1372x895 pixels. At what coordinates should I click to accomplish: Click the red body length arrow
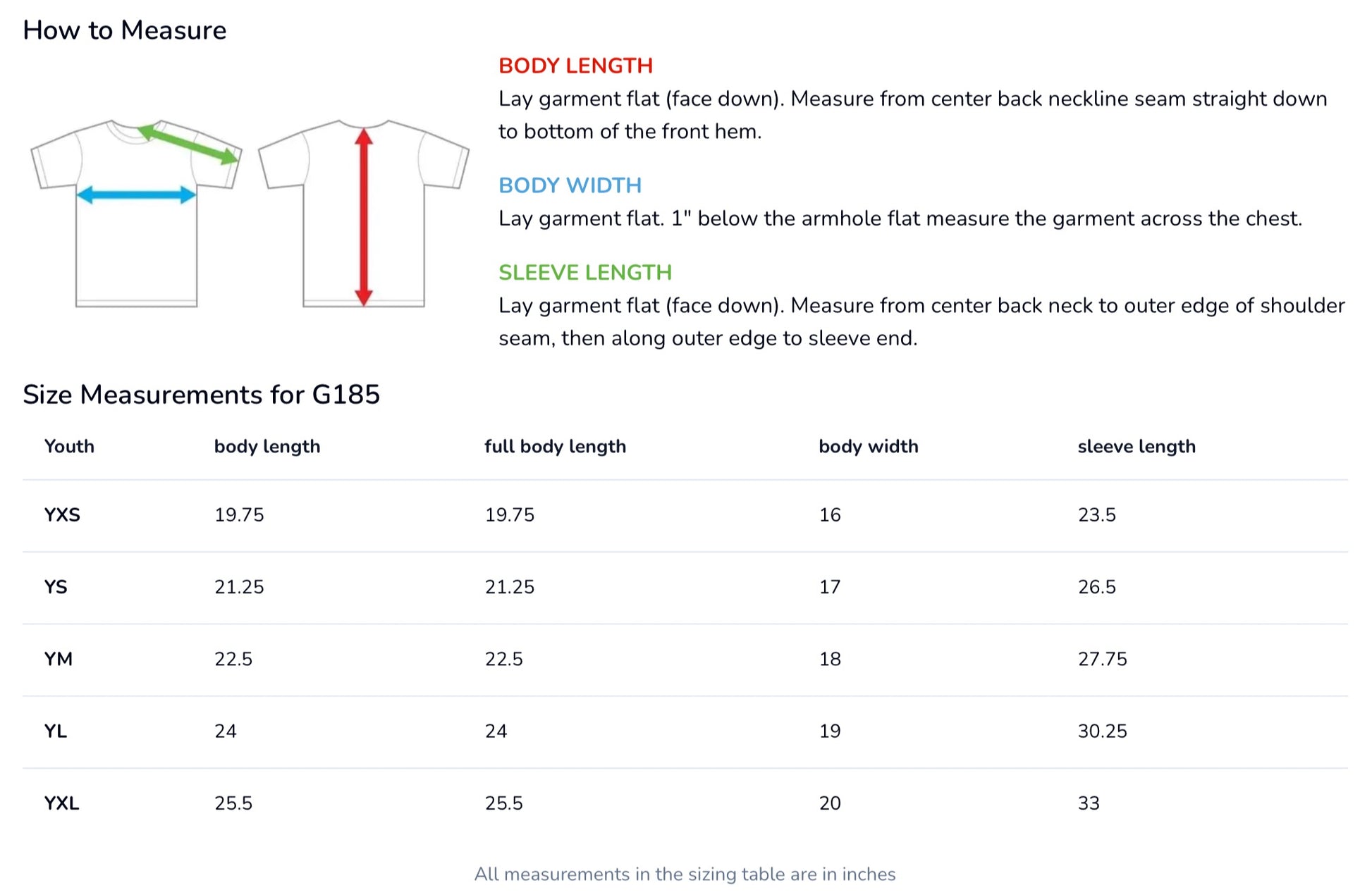coord(363,216)
